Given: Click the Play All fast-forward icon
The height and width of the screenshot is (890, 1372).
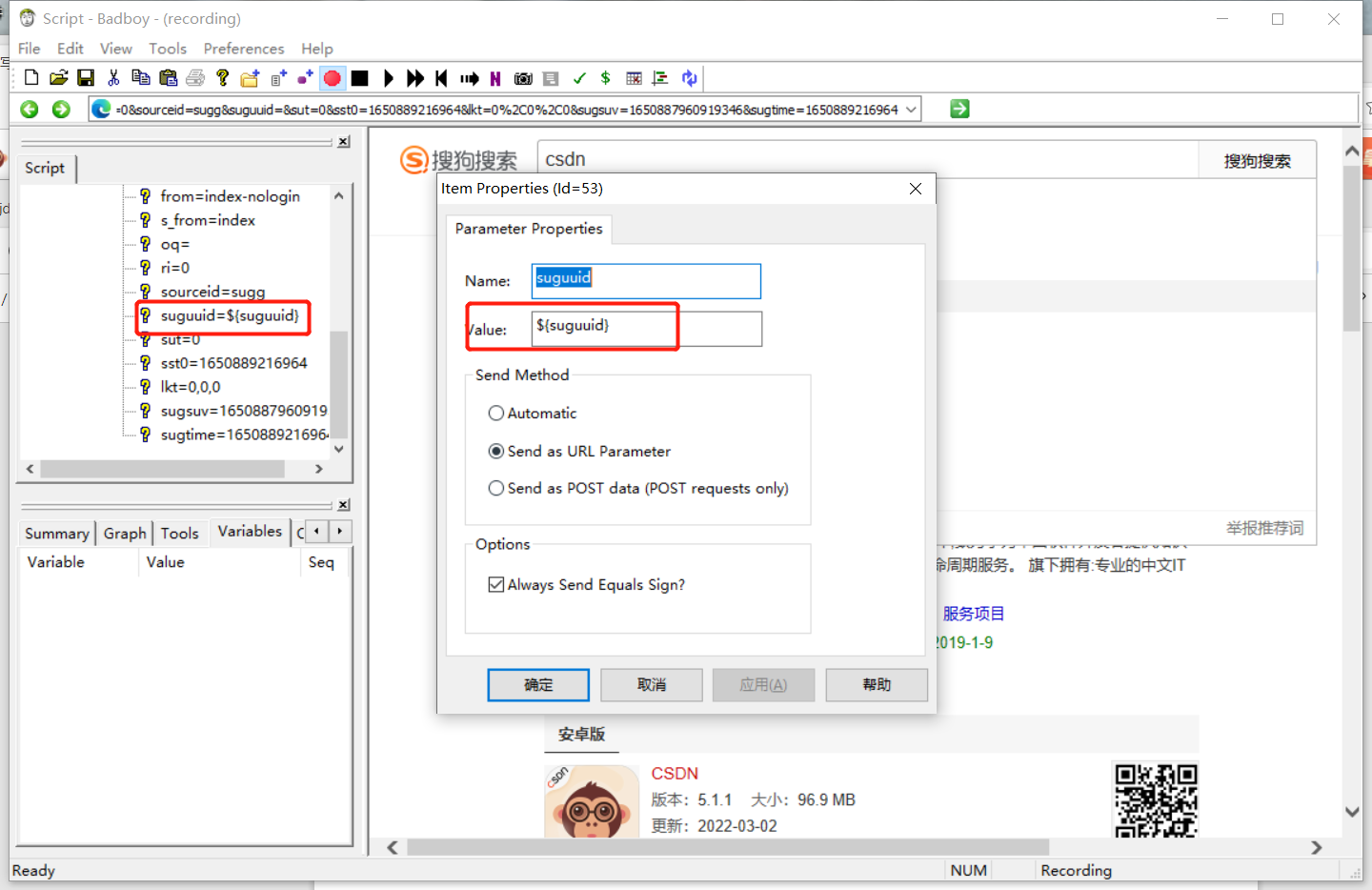Looking at the screenshot, I should [x=414, y=78].
